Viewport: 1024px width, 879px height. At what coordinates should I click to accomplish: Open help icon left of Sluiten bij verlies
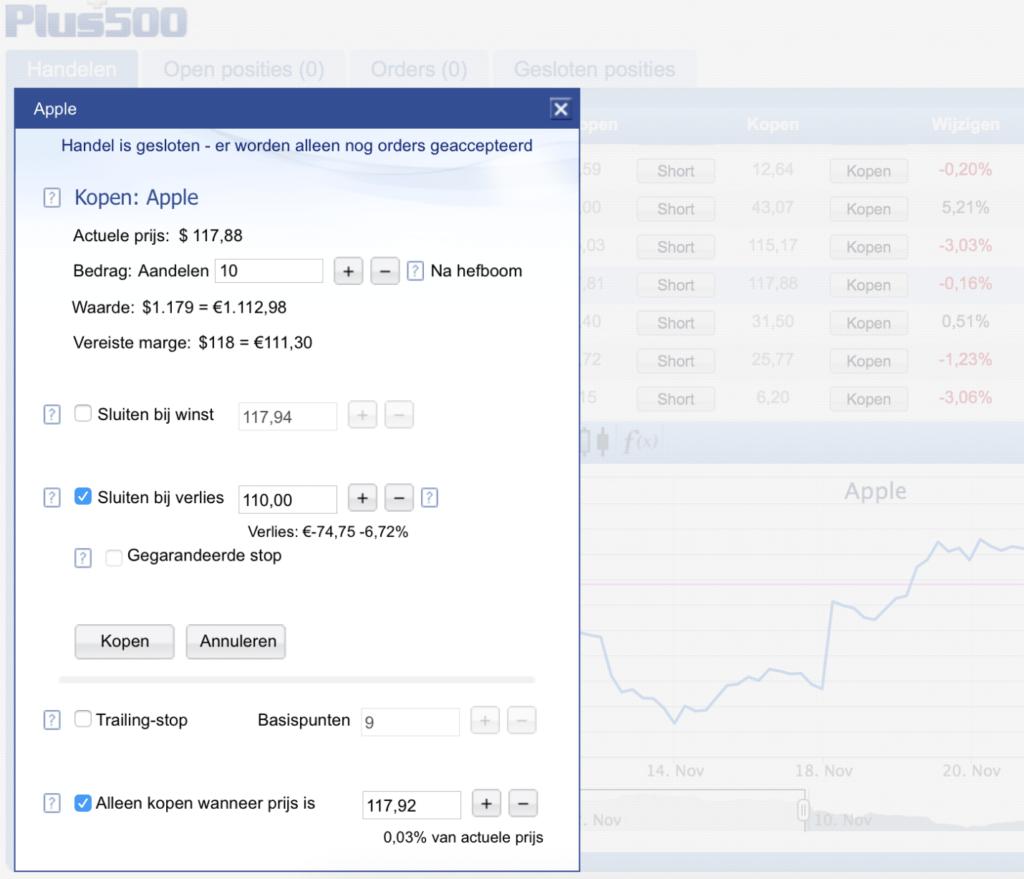[x=52, y=498]
